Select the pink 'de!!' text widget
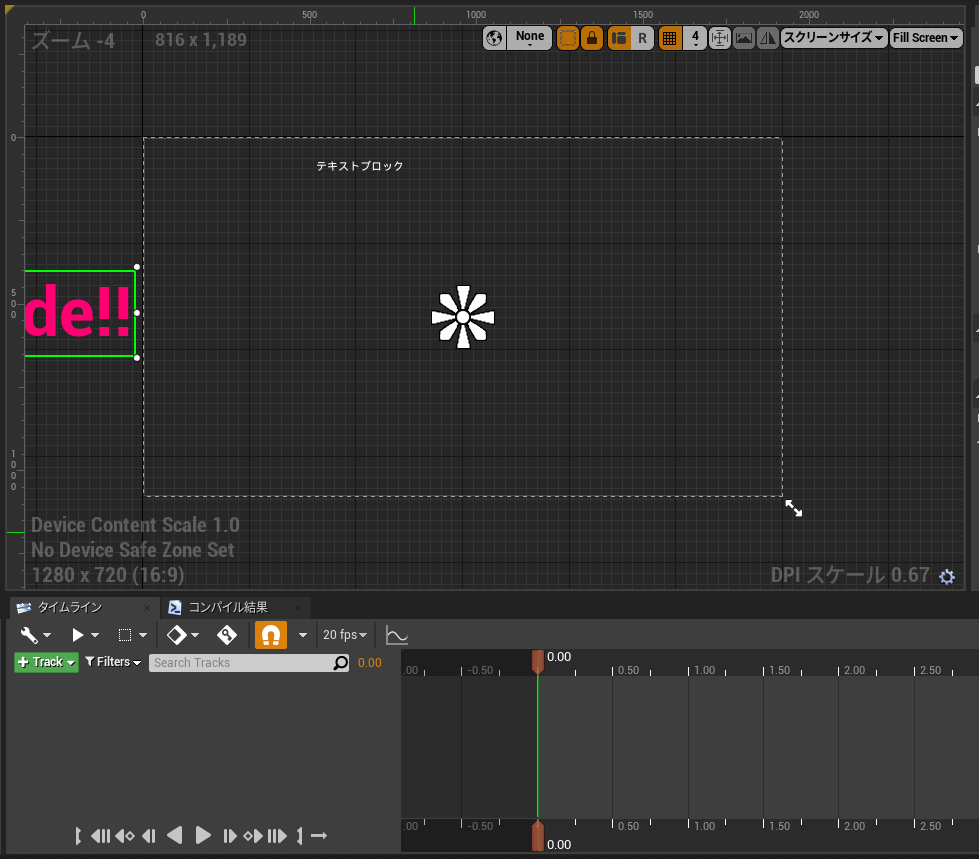Viewport: 979px width, 859px height. tap(79, 313)
